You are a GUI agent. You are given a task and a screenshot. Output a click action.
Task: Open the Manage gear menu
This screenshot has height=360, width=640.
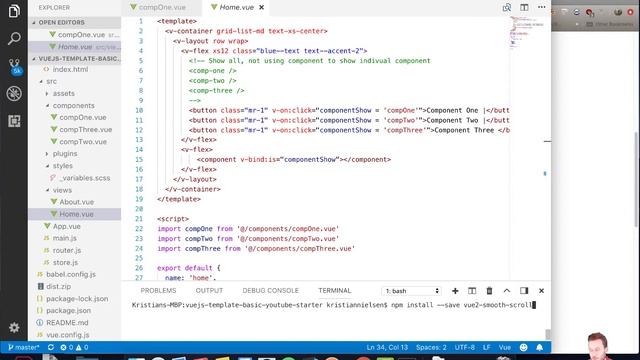coord(14,327)
